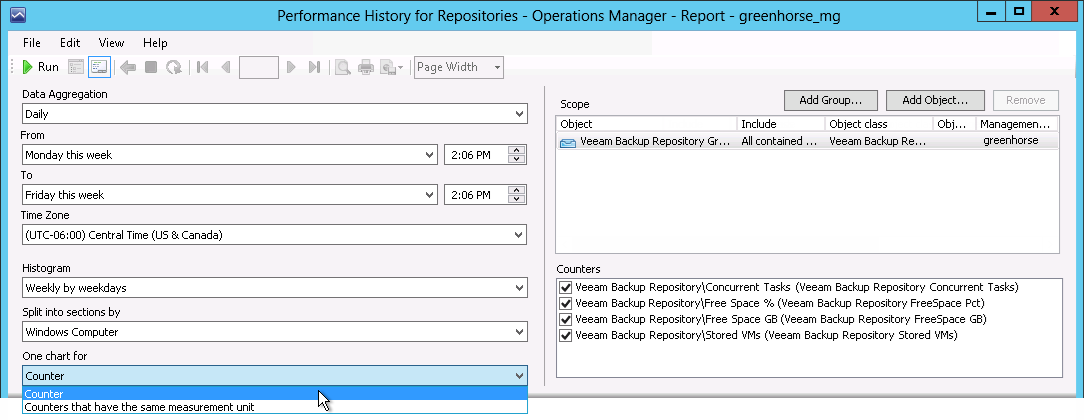Click the Print Preview magnifier icon
The image size is (1084, 420).
pos(342,67)
